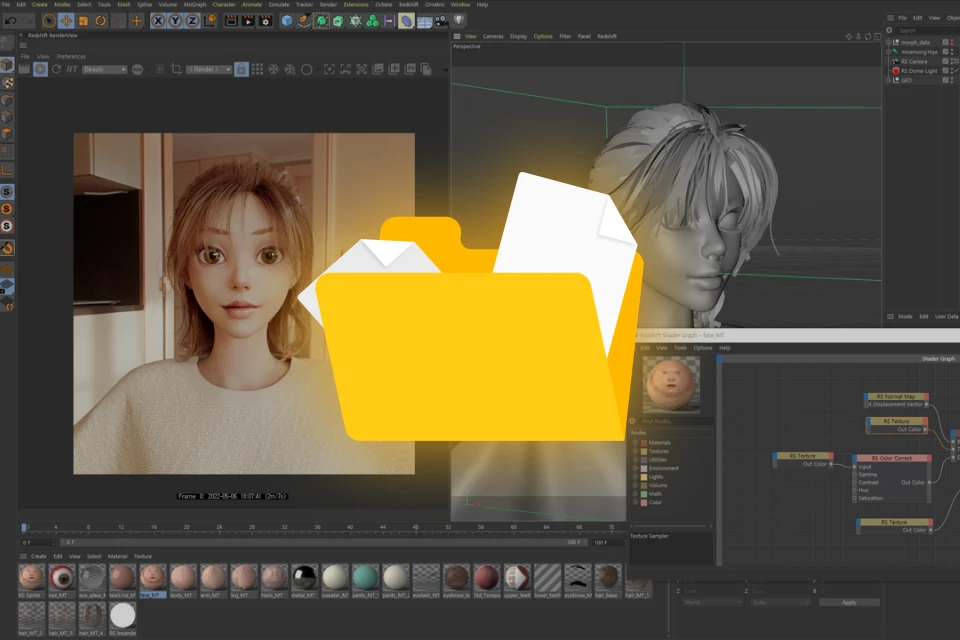Open the Material Manager Create menu
Image resolution: width=960 pixels, height=640 pixels.
[x=39, y=557]
